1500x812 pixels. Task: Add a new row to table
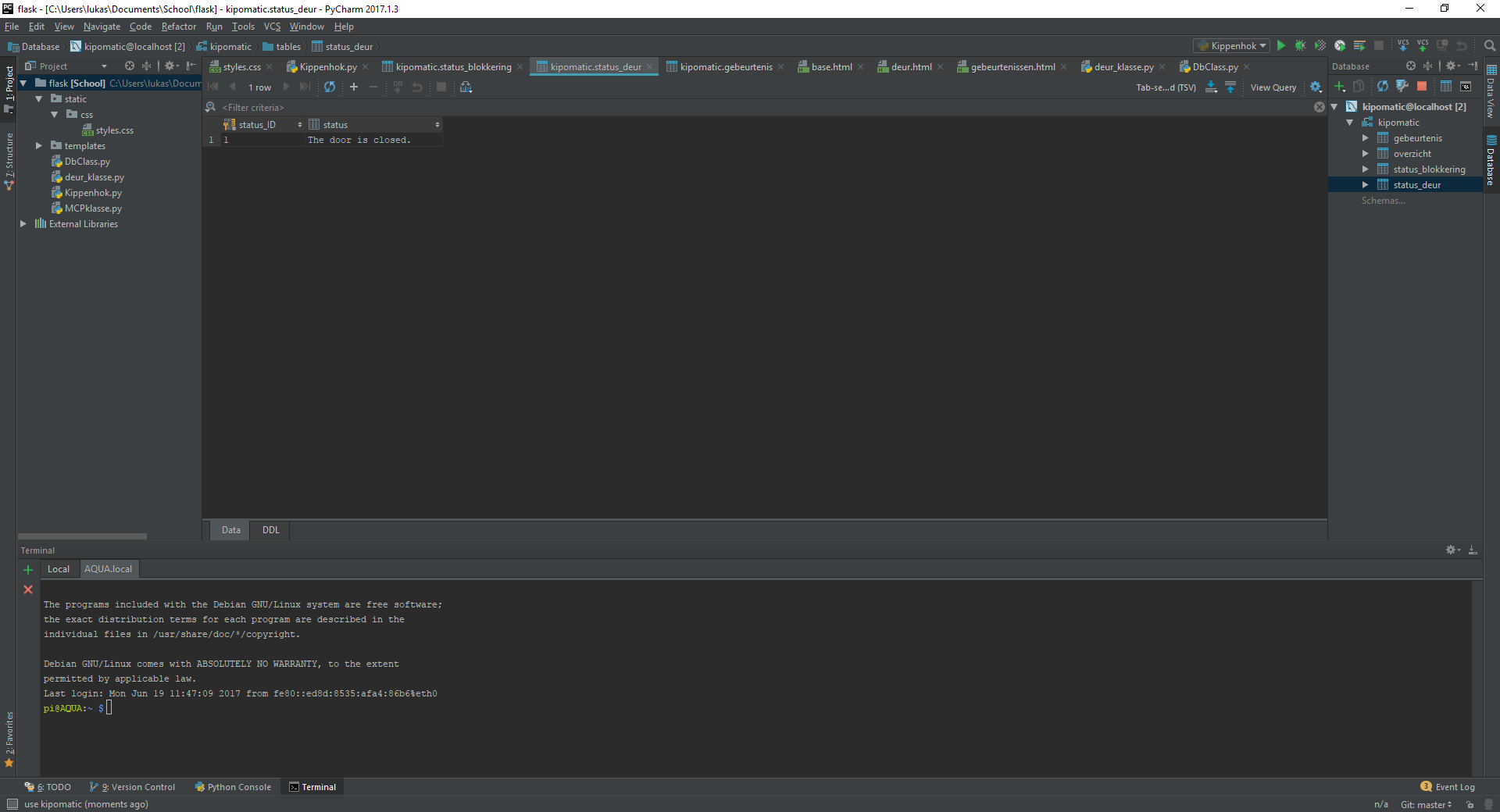[354, 87]
